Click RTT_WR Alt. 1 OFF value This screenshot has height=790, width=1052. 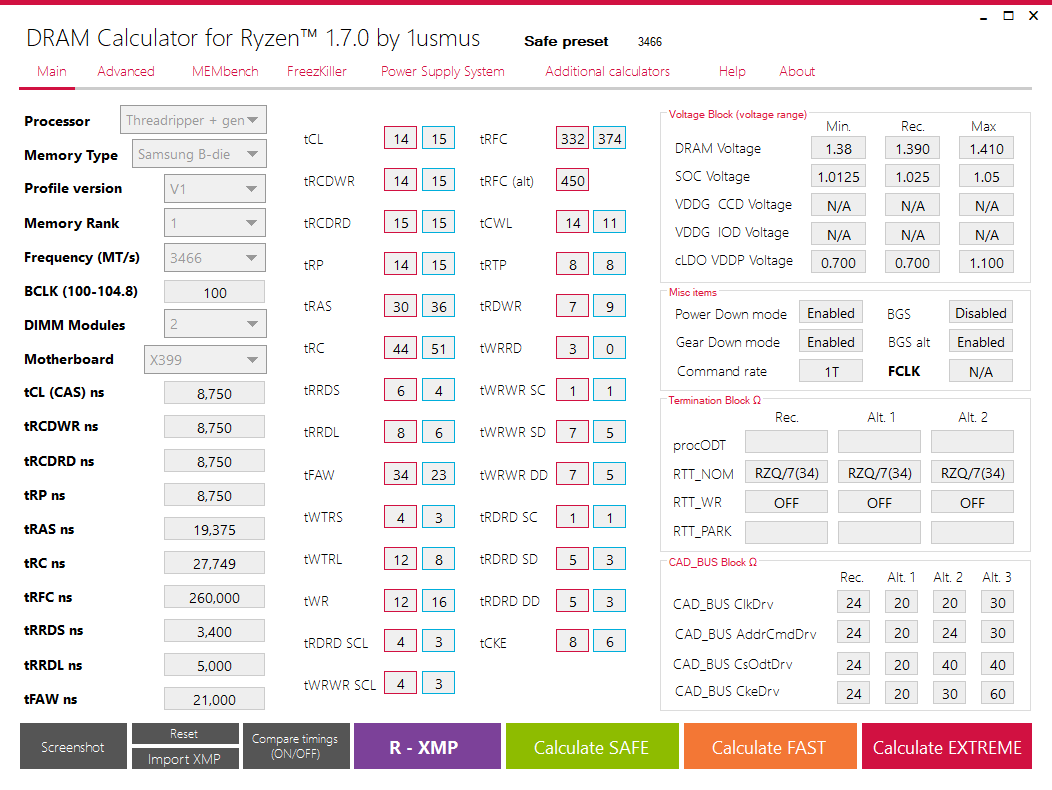click(880, 502)
